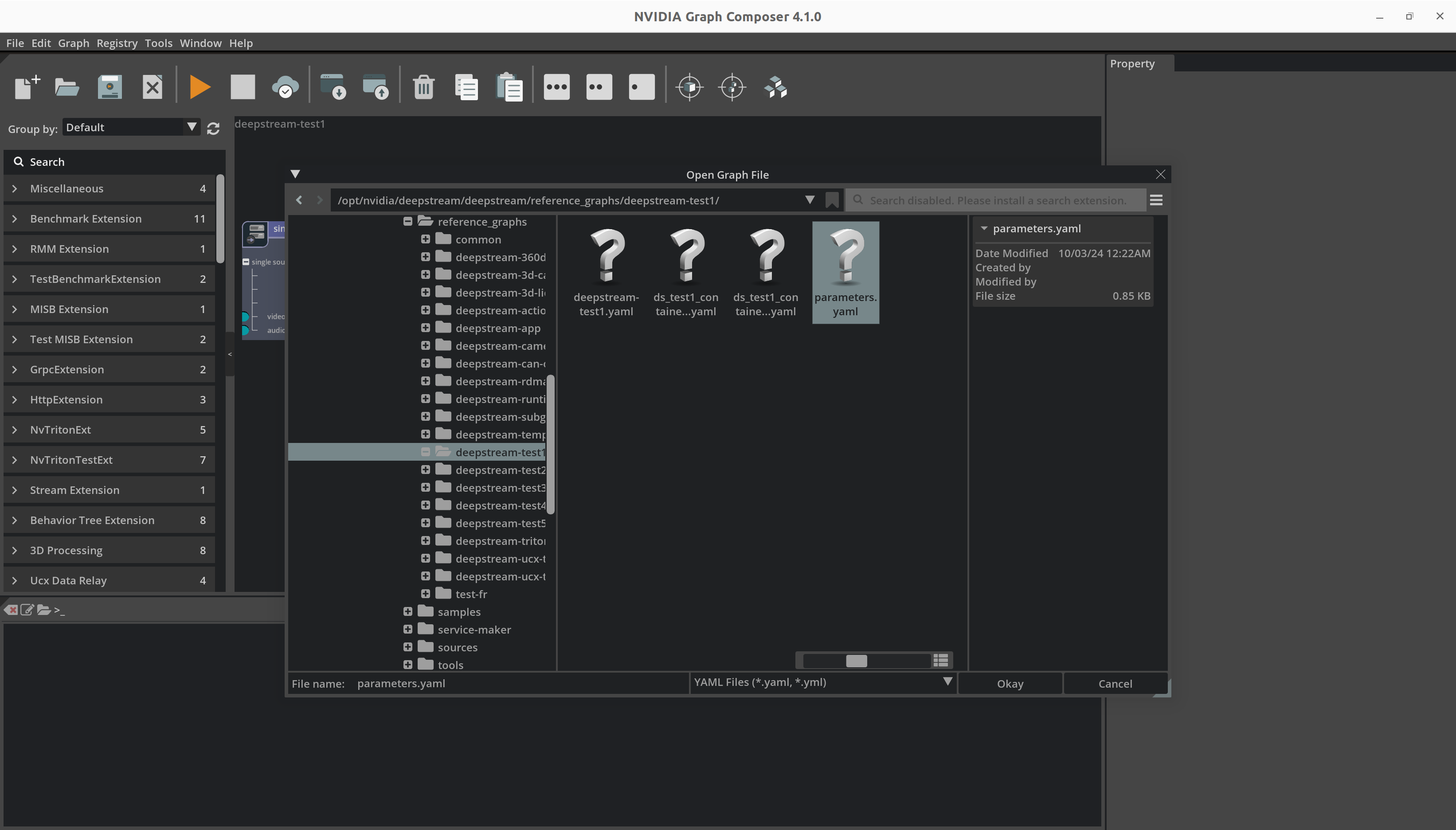The height and width of the screenshot is (830, 1456).
Task: Click the plain crosshair target icon
Action: click(x=732, y=87)
